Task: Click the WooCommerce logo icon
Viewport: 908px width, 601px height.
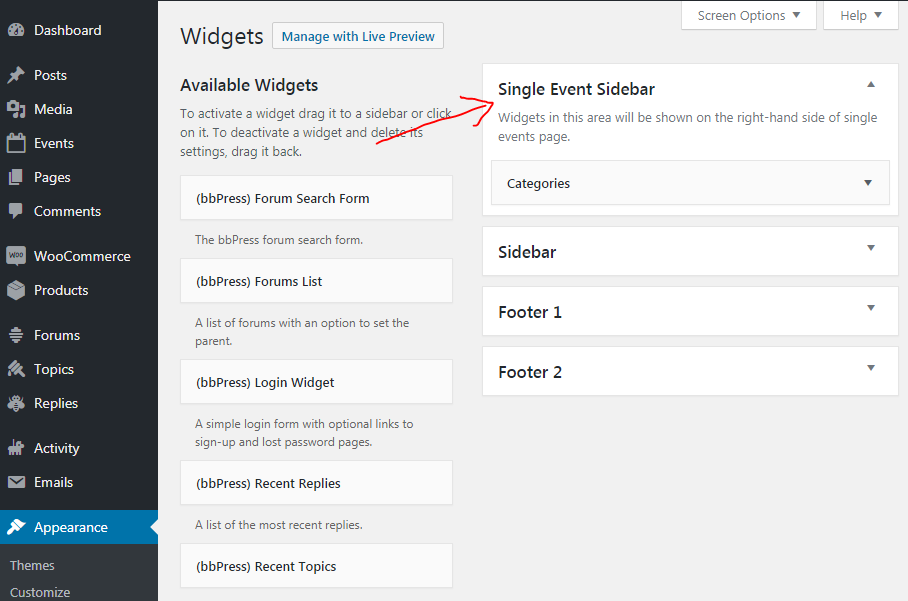Action: [16, 255]
